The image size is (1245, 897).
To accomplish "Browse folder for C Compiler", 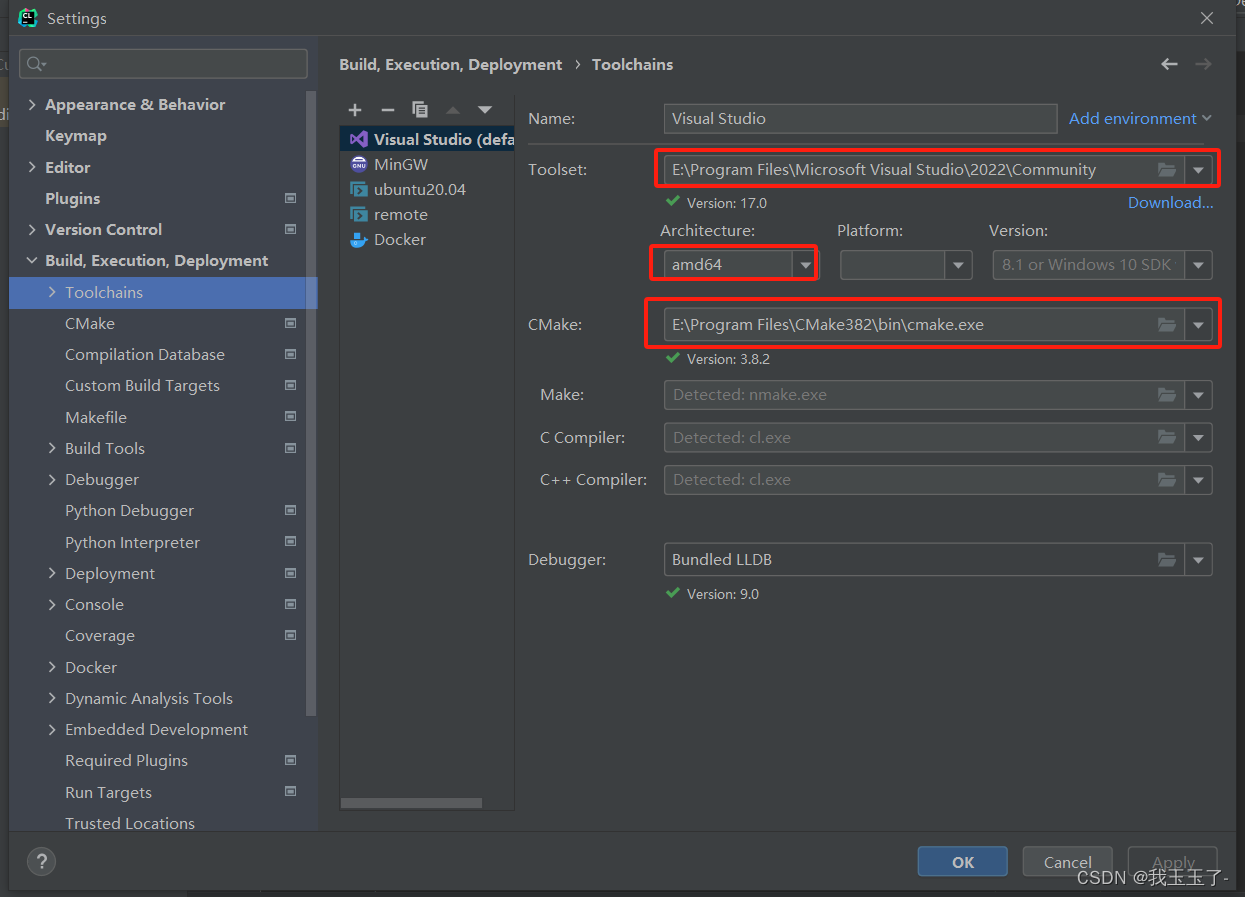I will [1167, 437].
